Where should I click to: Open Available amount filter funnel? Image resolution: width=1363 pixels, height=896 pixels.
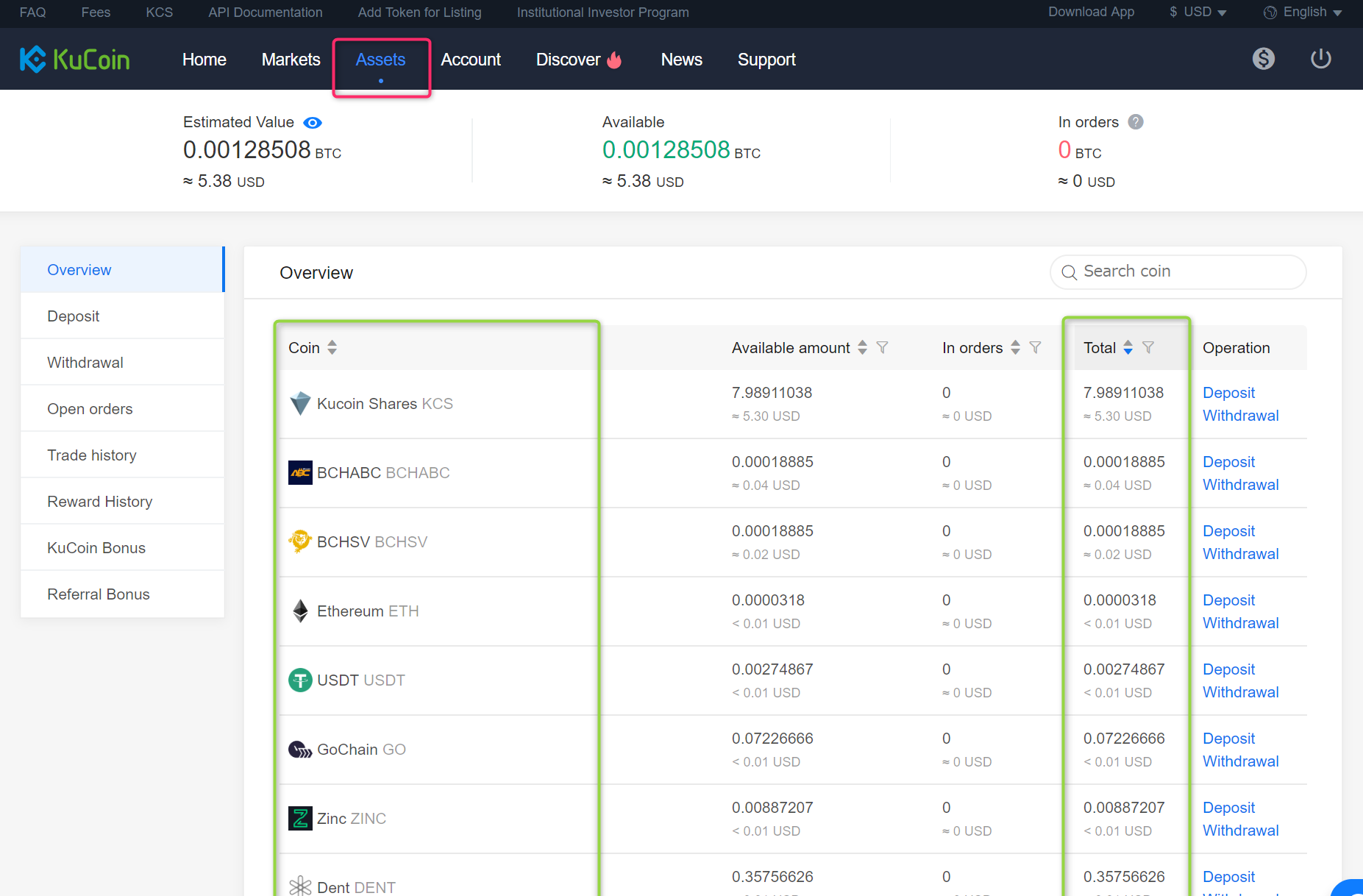[x=882, y=347]
